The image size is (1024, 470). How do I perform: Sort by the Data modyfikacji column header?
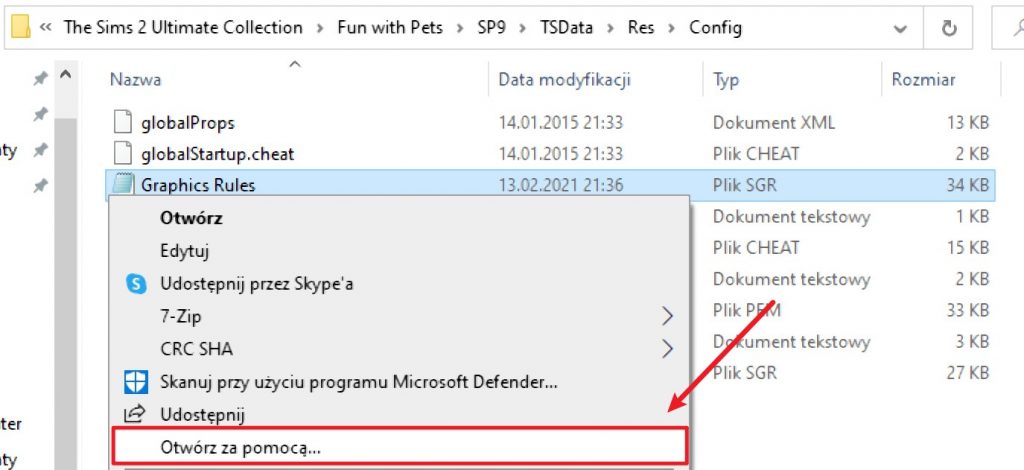click(564, 80)
